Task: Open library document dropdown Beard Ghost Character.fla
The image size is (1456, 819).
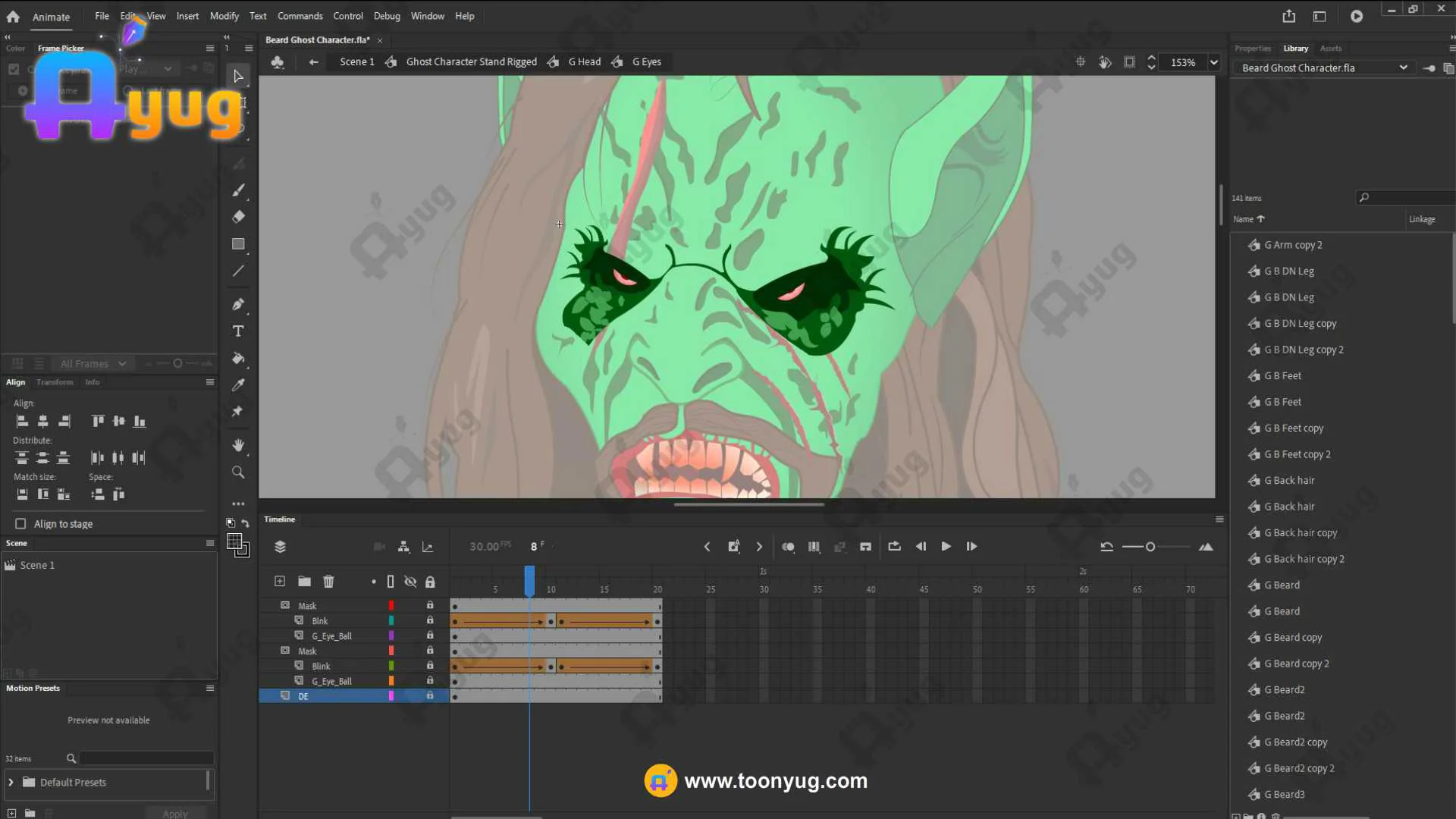Action: click(1403, 67)
